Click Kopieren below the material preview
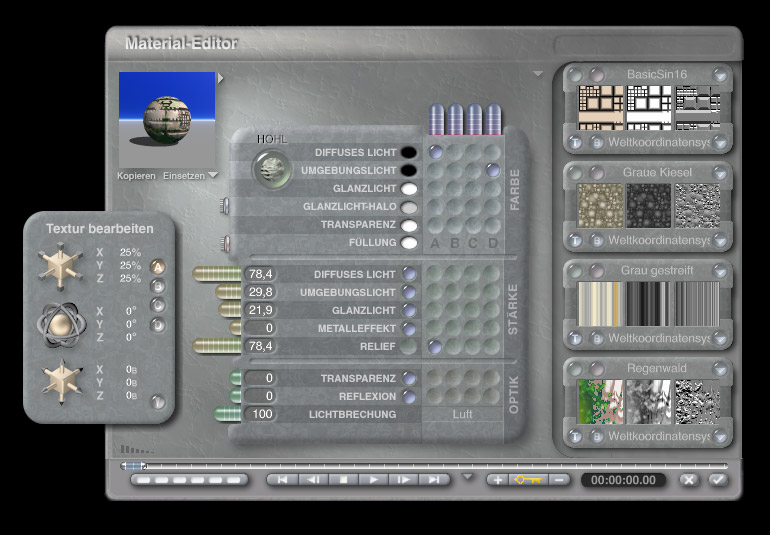This screenshot has width=770, height=535. (x=136, y=176)
